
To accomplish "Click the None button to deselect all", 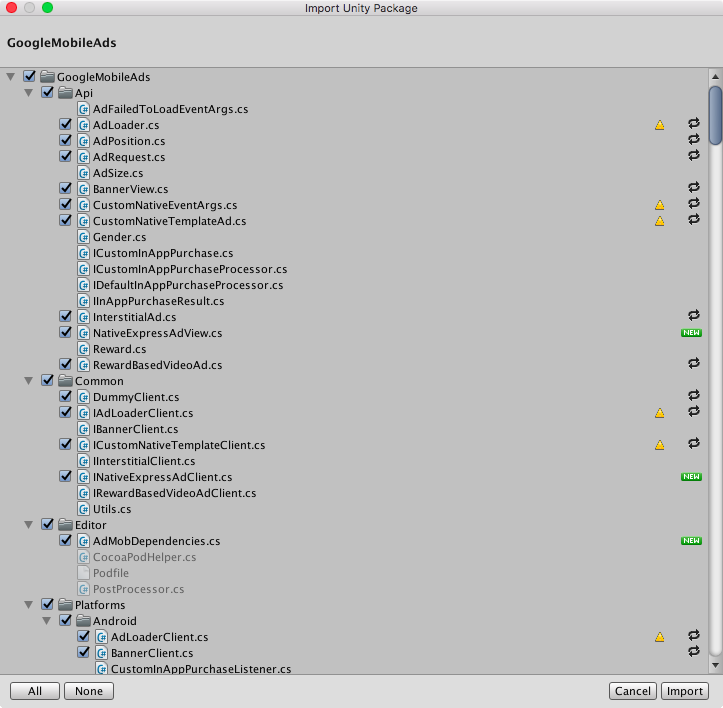I will (89, 691).
